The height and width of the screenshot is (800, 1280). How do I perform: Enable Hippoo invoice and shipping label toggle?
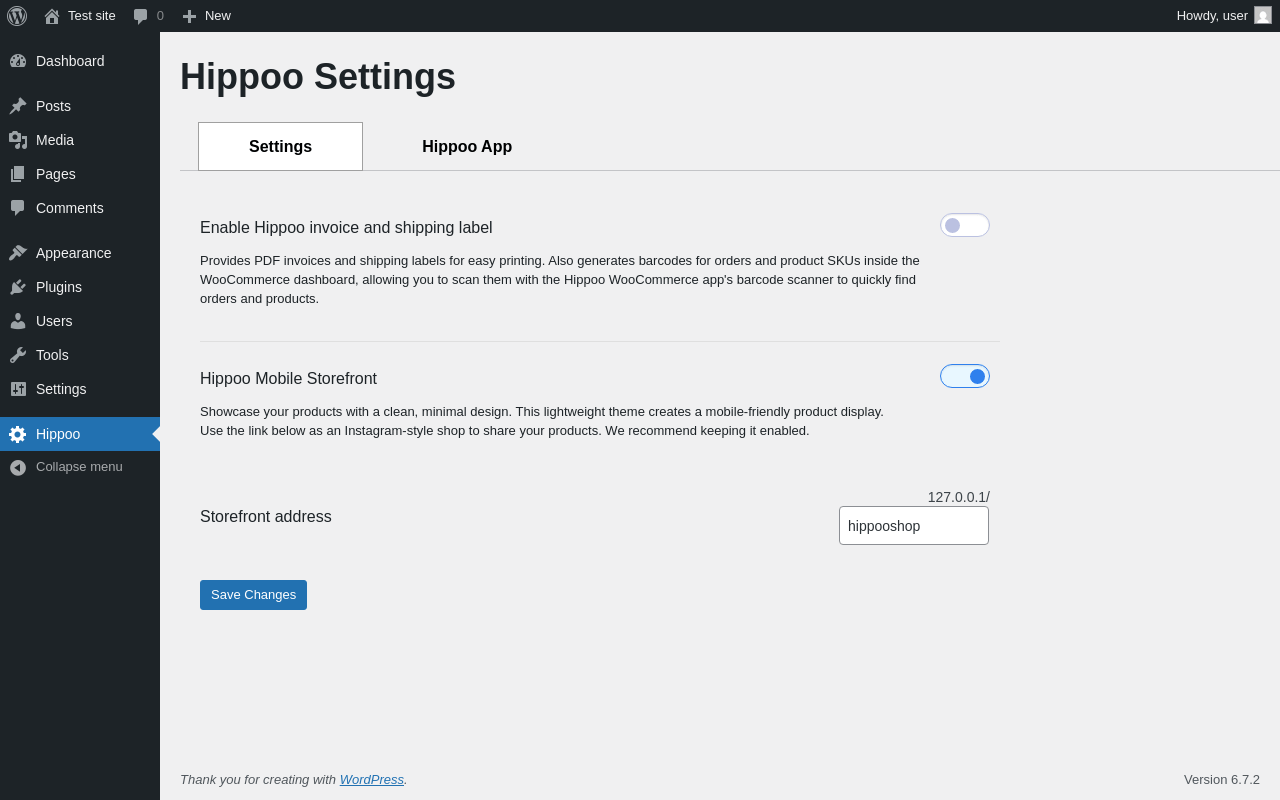[964, 225]
